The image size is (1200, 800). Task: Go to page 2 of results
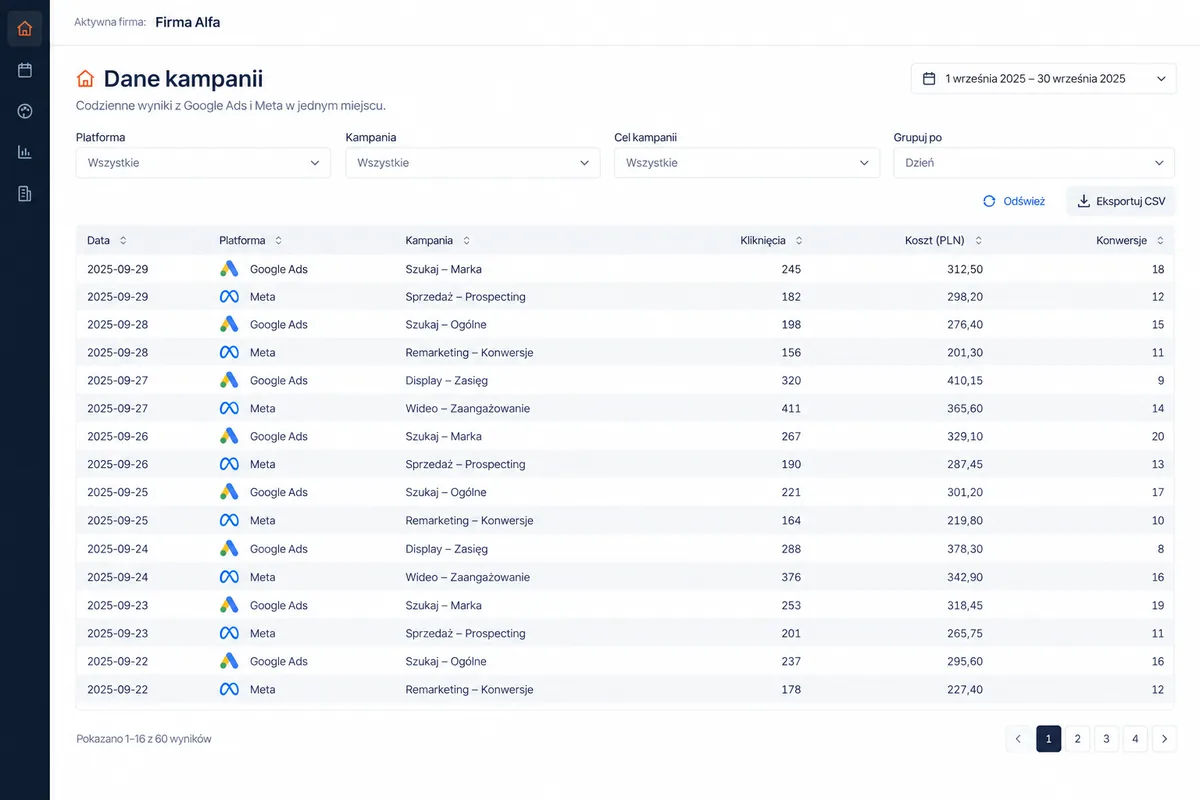tap(1077, 739)
